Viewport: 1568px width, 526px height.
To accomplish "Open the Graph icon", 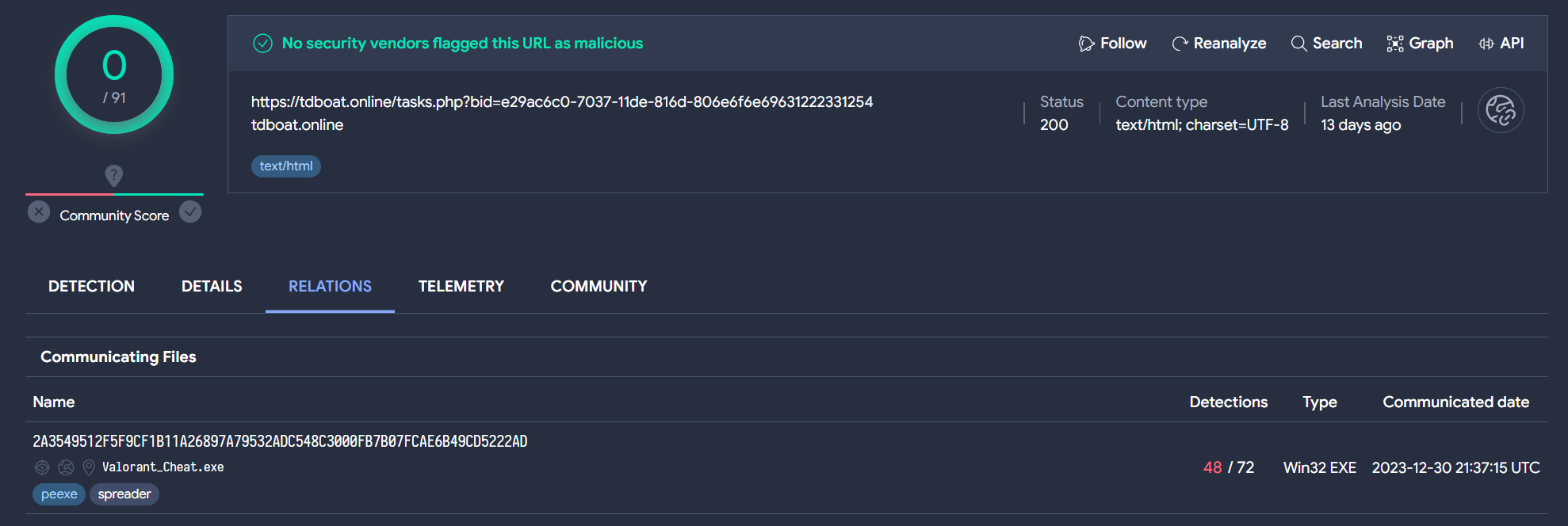I will (1395, 44).
